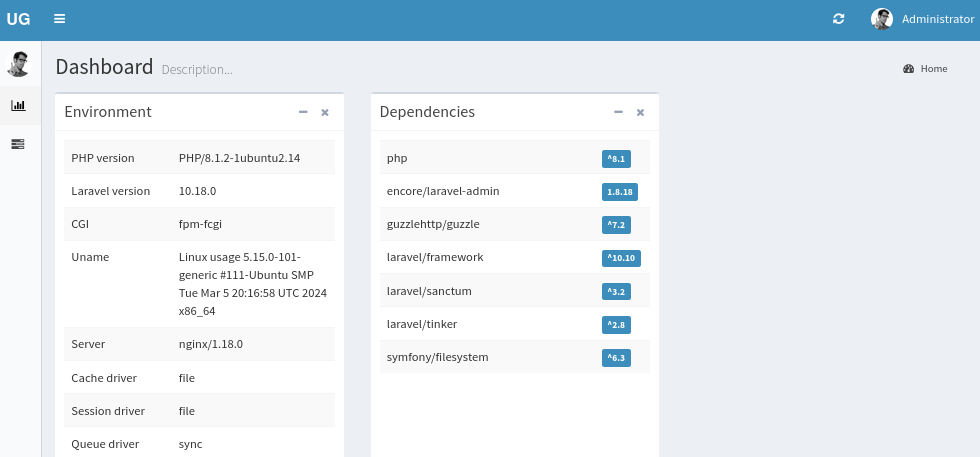Select the 'PHP version' label

pos(102,158)
